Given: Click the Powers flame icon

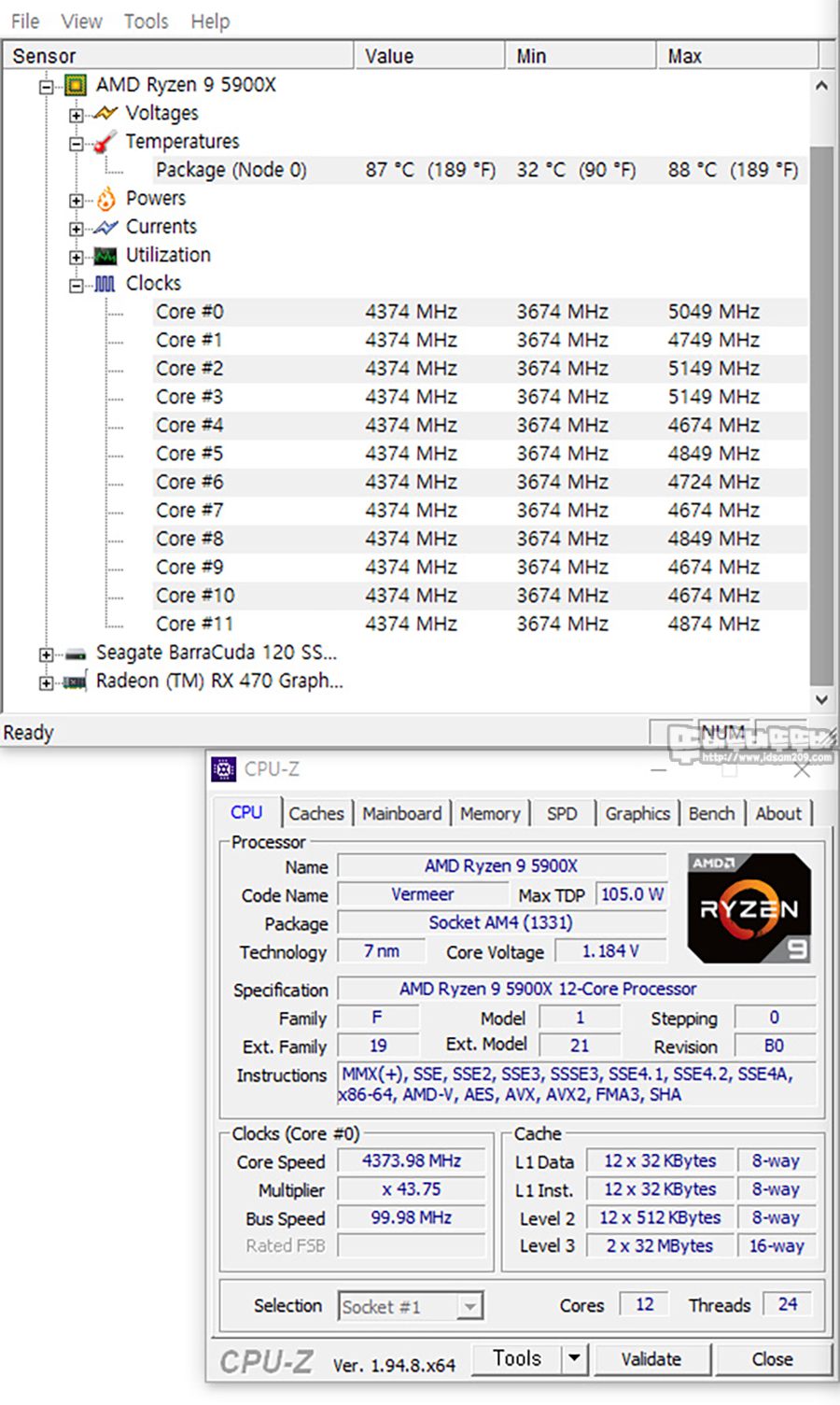Looking at the screenshot, I should [x=105, y=199].
